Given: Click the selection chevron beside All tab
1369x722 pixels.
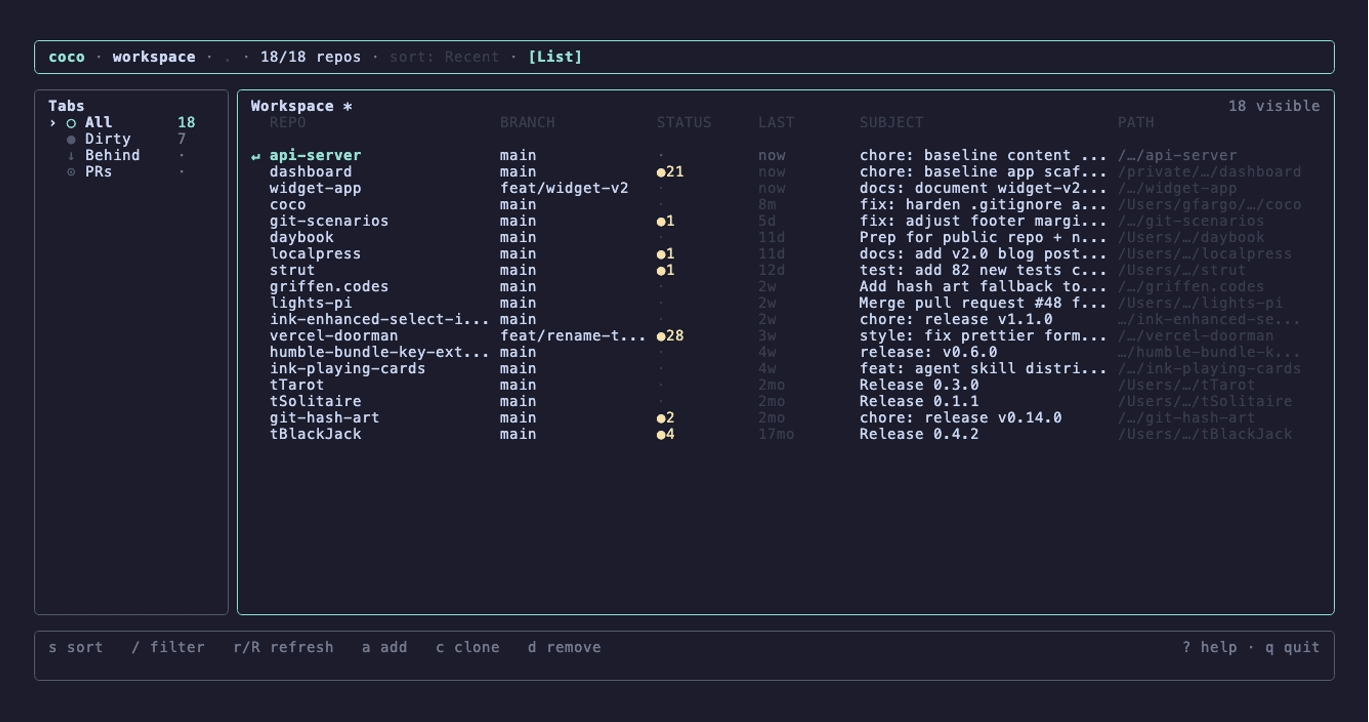Looking at the screenshot, I should [53, 123].
